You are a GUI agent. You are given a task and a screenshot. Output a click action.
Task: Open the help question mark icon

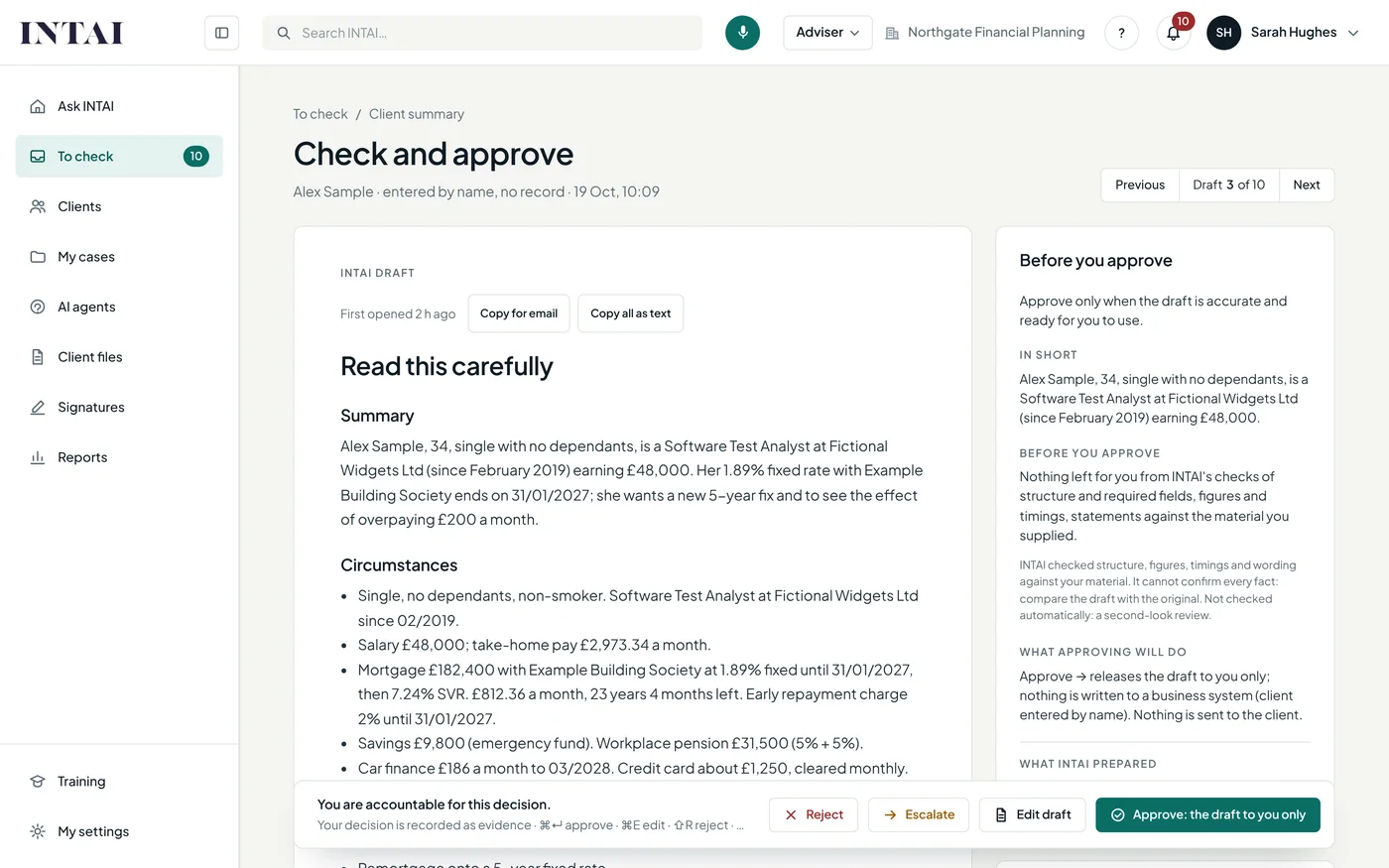pyautogui.click(x=1121, y=33)
